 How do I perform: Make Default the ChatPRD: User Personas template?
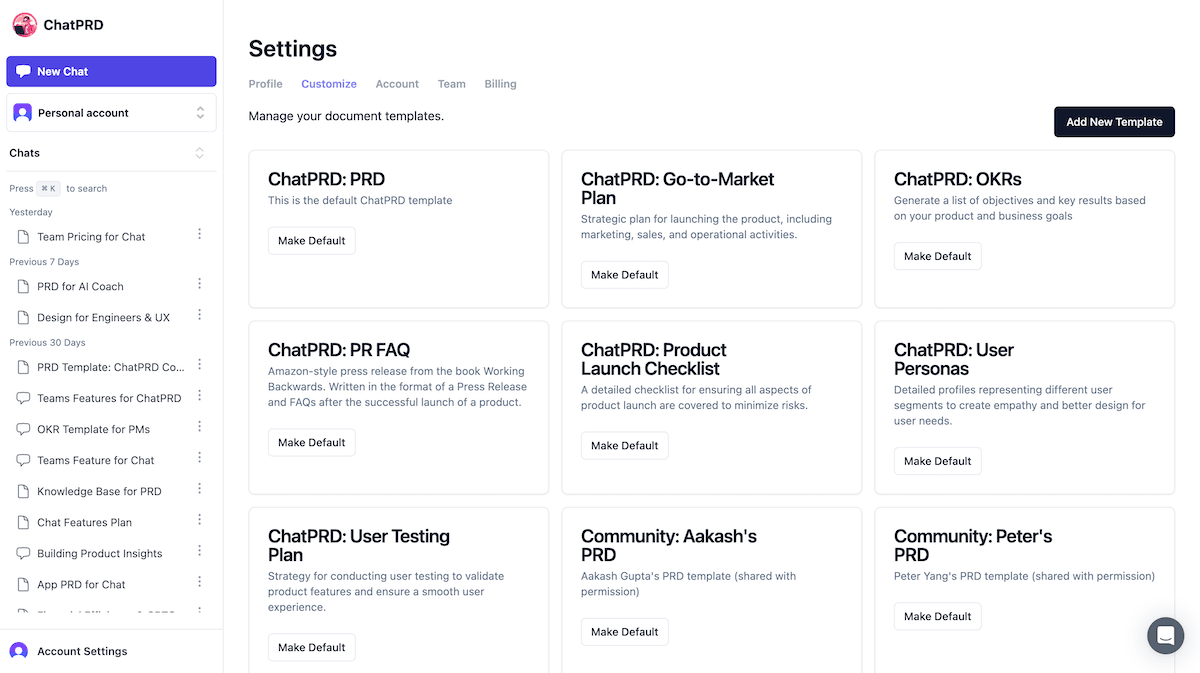(x=937, y=461)
